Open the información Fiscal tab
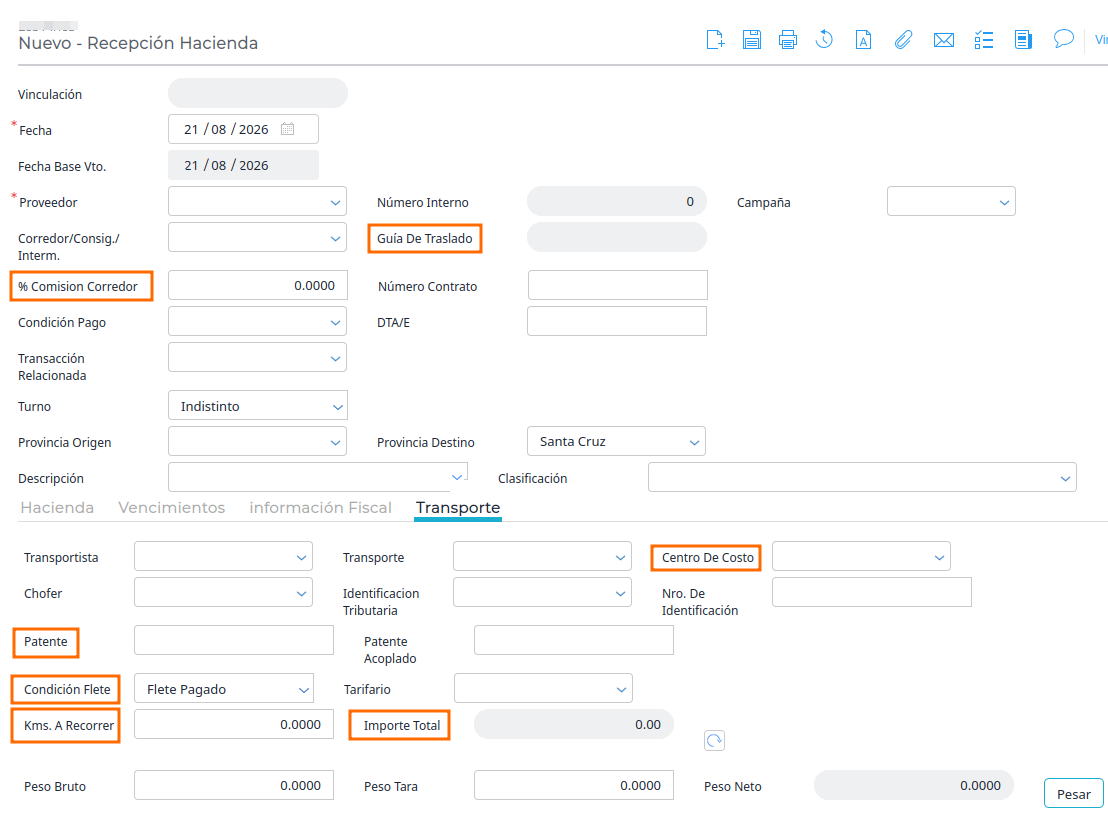The width and height of the screenshot is (1108, 819). pyautogui.click(x=320, y=507)
